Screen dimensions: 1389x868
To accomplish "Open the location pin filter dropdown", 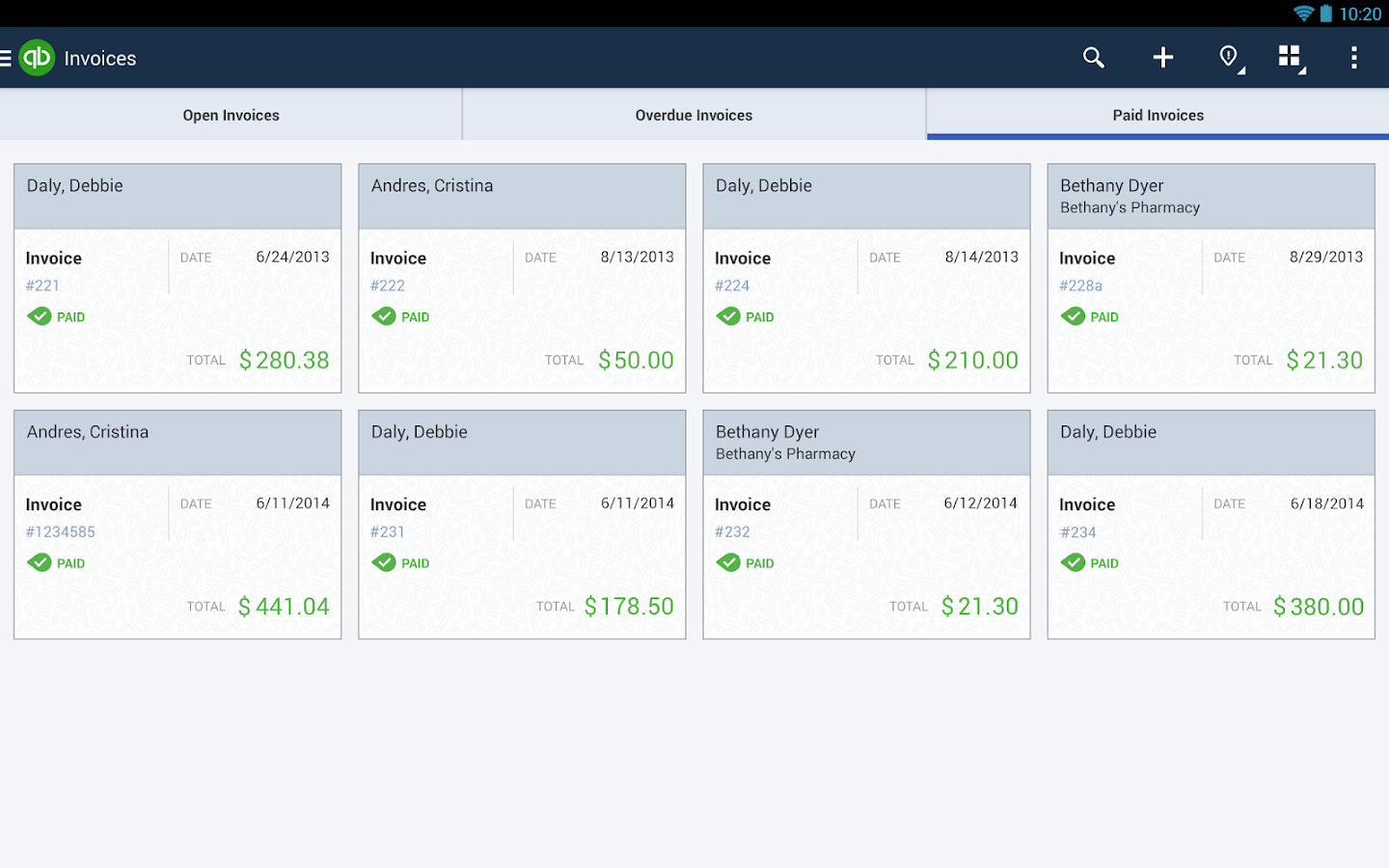I will [x=1229, y=58].
